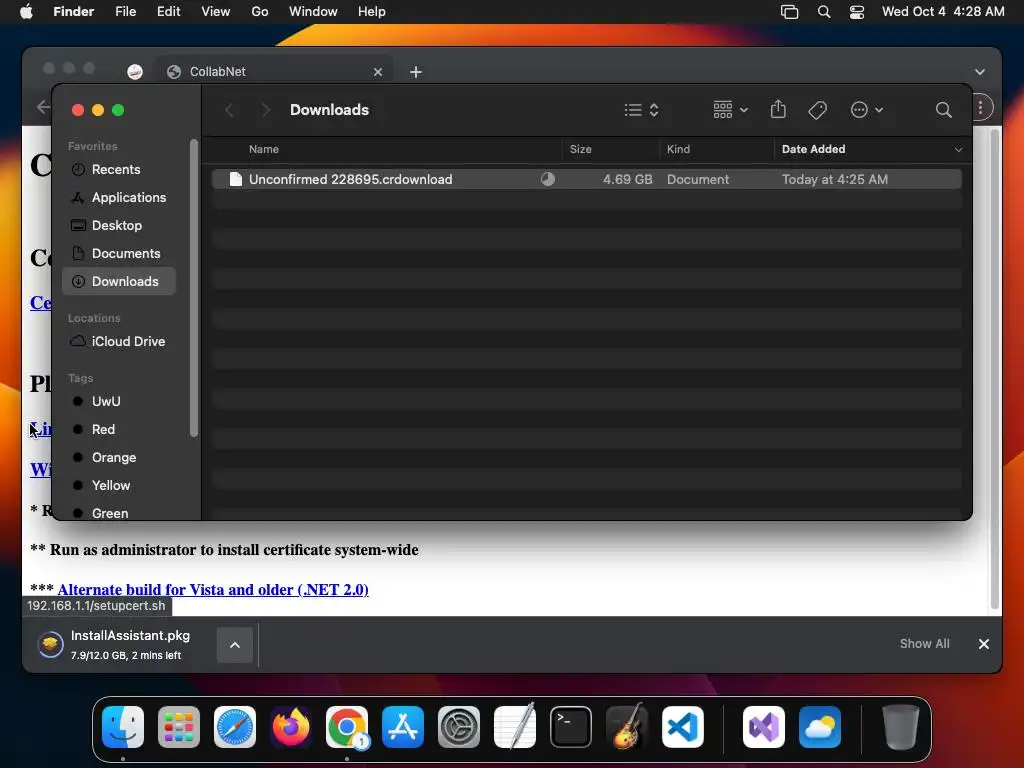Select the CollabNet tab in Chrome
Image resolution: width=1024 pixels, height=768 pixels.
(274, 72)
